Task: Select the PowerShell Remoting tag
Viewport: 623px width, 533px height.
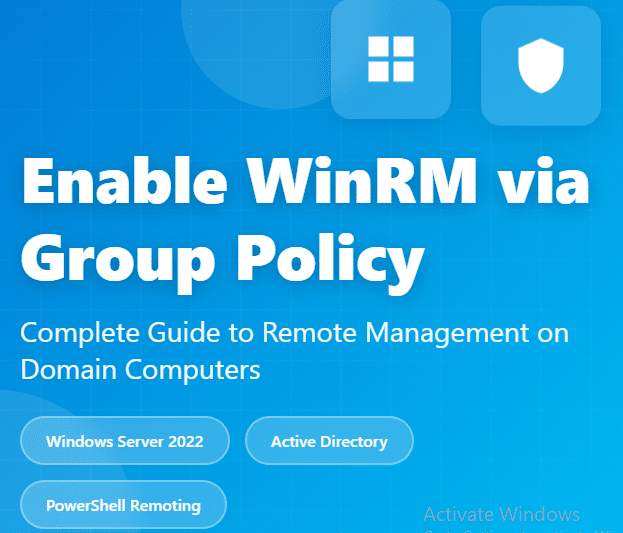Action: coord(123,505)
